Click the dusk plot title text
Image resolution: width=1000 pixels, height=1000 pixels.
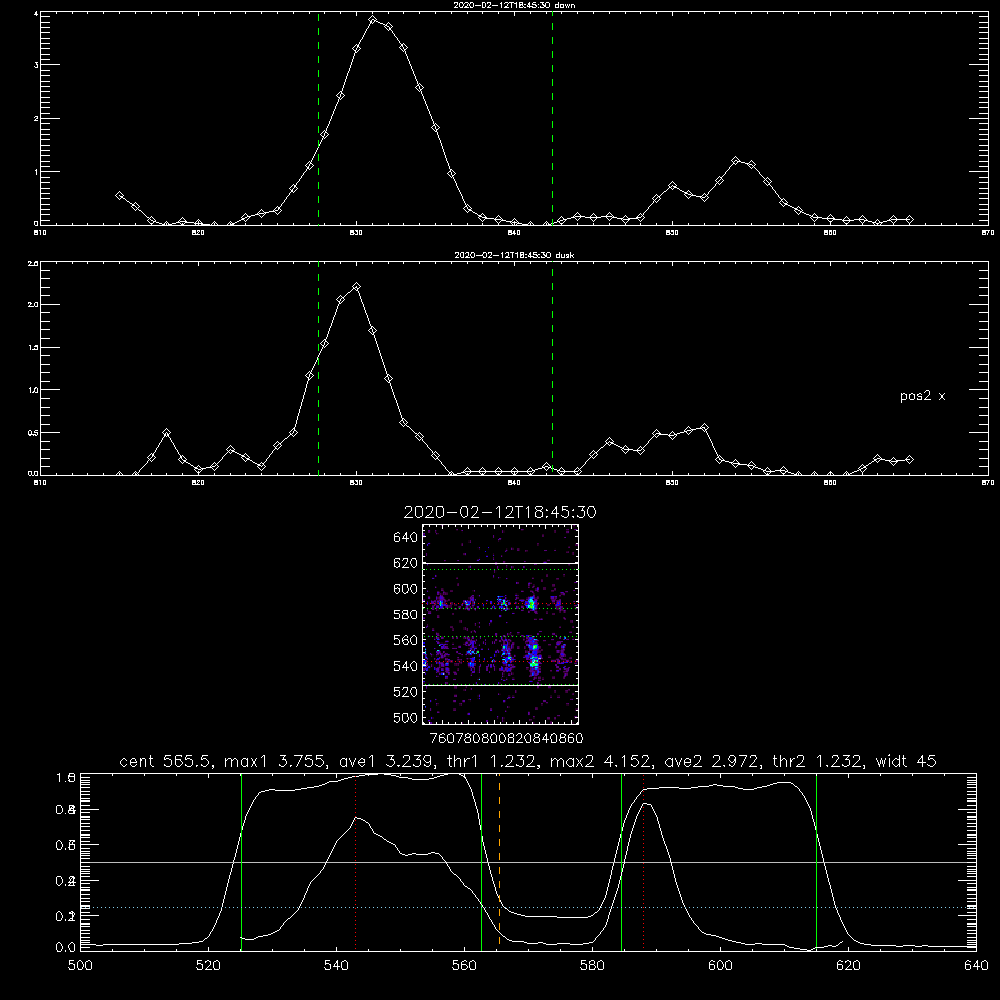point(514,255)
